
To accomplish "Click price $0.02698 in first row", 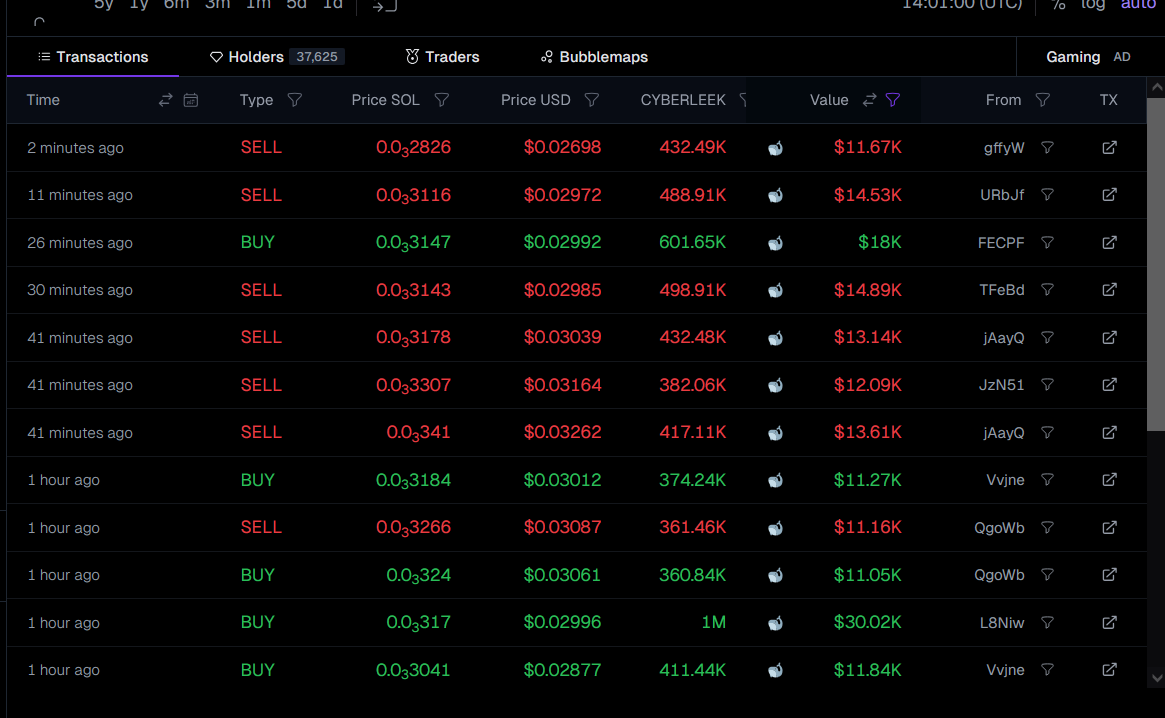I will pos(562,147).
